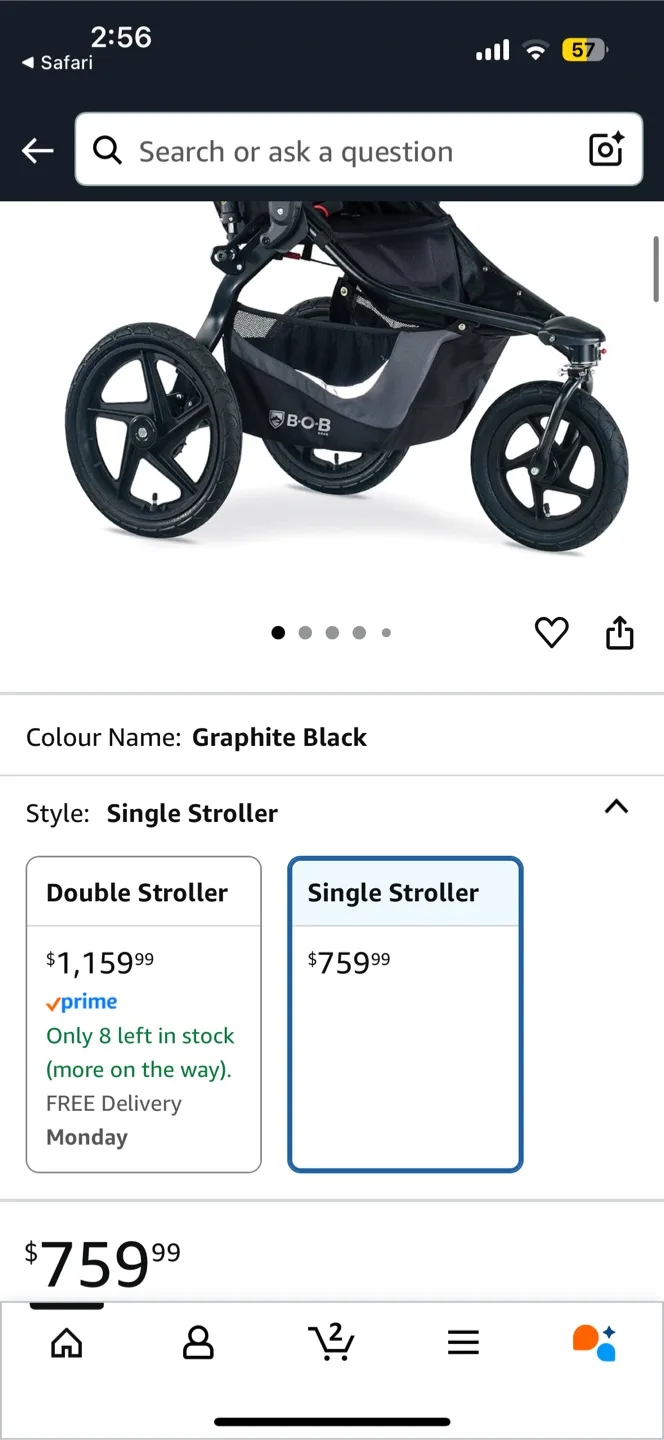Open the hamburger menu
This screenshot has width=664, height=1440.
(463, 1343)
